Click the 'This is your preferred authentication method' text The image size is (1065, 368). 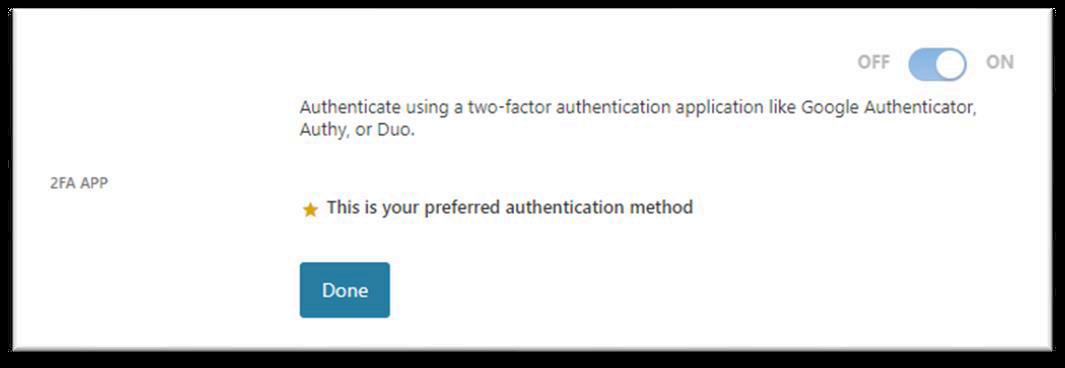pyautogui.click(x=509, y=207)
